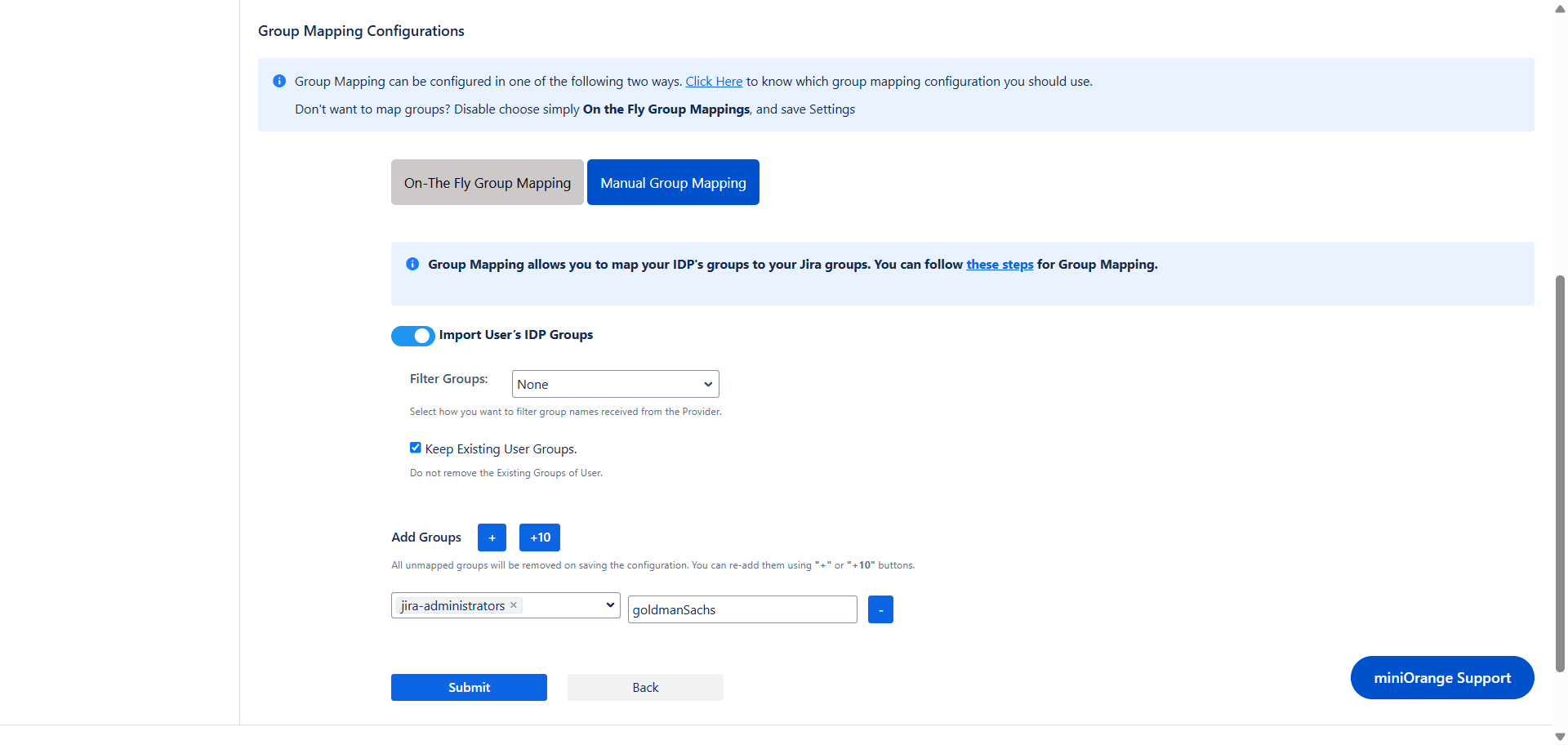Follow the 'these steps' link
Viewport: 1568px width, 745px height.
[1000, 265]
